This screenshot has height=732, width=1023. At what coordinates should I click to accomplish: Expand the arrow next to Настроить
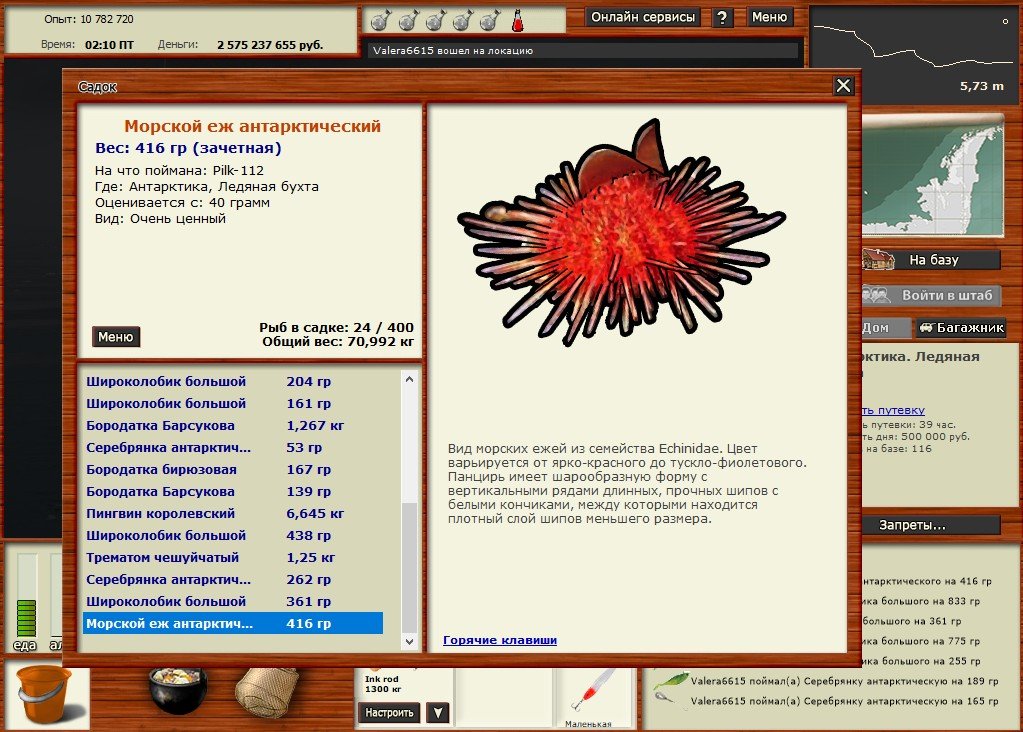point(437,712)
